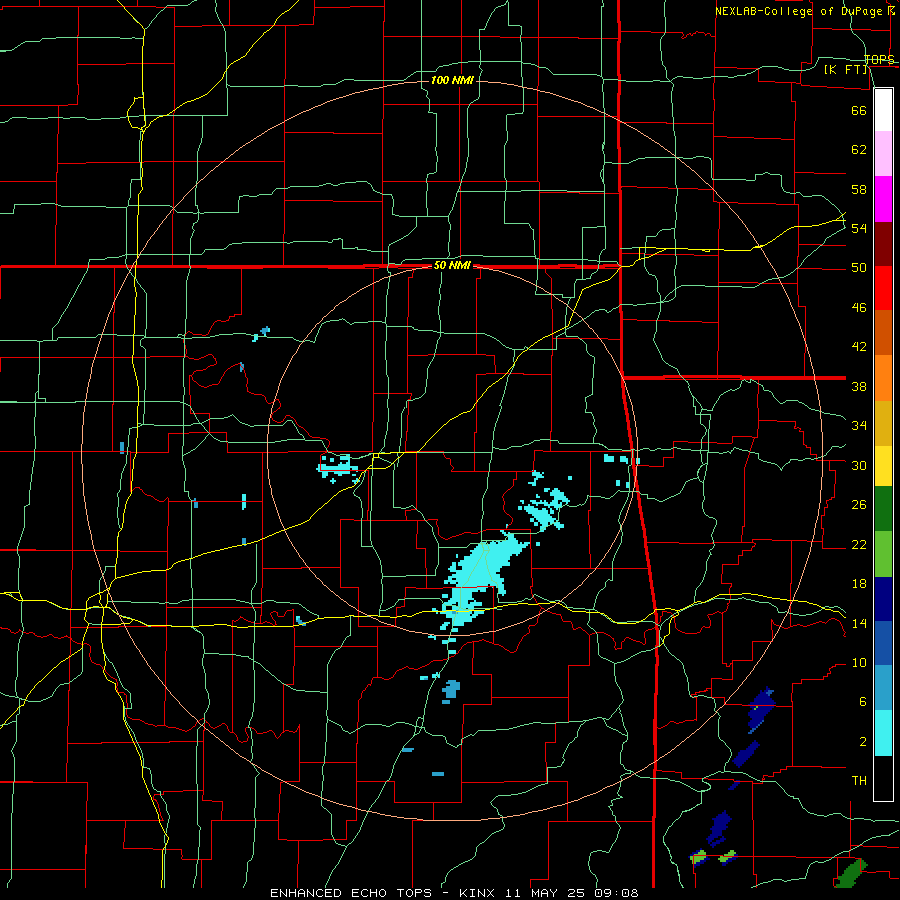The width and height of the screenshot is (900, 900).
Task: Click the gold swatch between 34 and 38
Action: [883, 423]
